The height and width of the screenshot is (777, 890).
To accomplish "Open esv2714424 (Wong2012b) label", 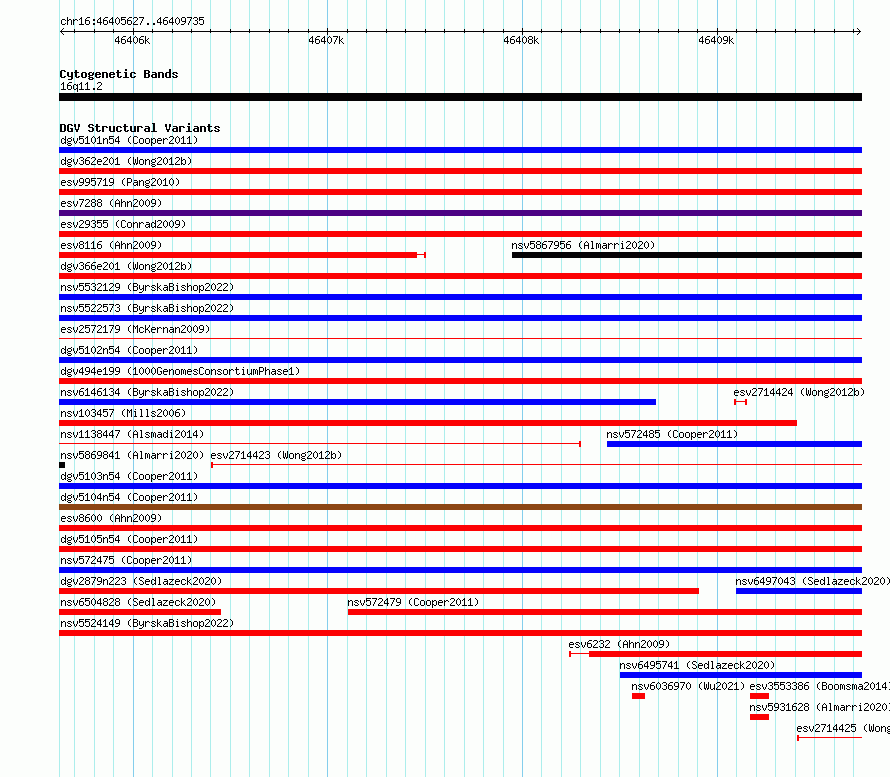I will tap(799, 392).
